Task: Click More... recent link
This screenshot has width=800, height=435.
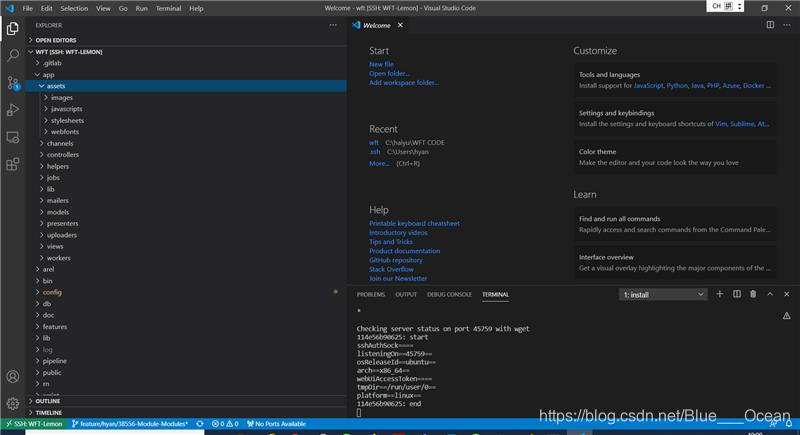Action: (x=379, y=164)
